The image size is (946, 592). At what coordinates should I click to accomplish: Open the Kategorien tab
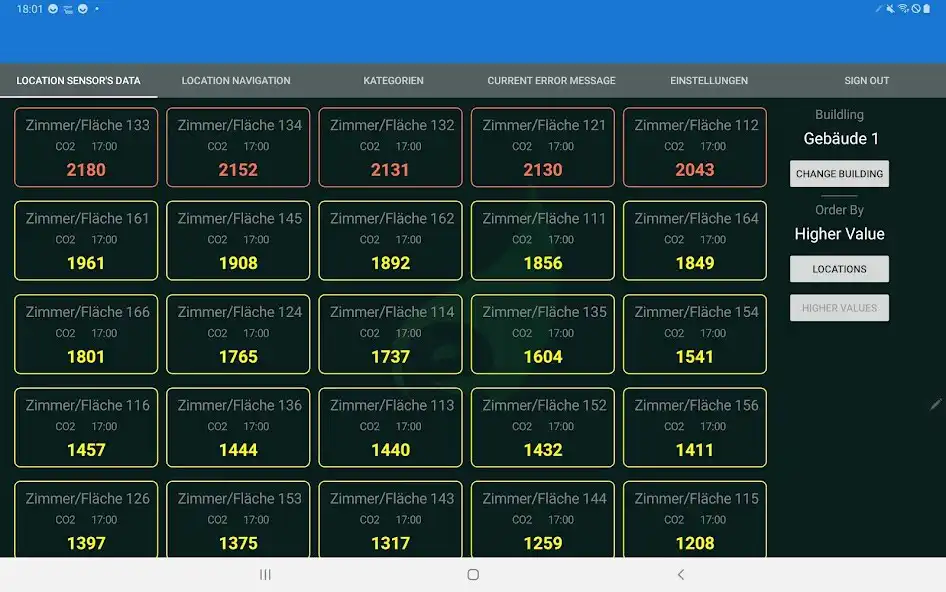pos(393,81)
